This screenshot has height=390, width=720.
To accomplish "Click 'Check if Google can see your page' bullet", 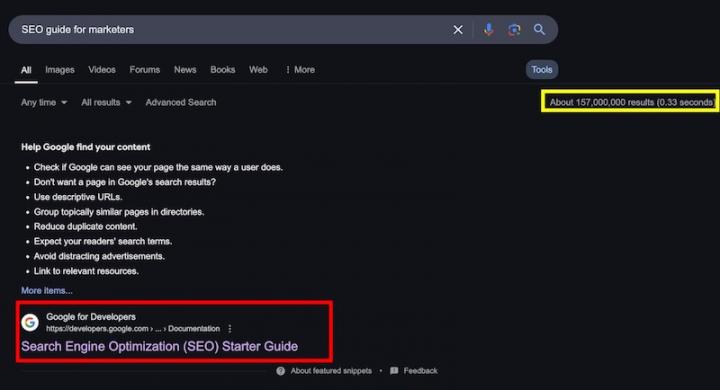I will [158, 168].
